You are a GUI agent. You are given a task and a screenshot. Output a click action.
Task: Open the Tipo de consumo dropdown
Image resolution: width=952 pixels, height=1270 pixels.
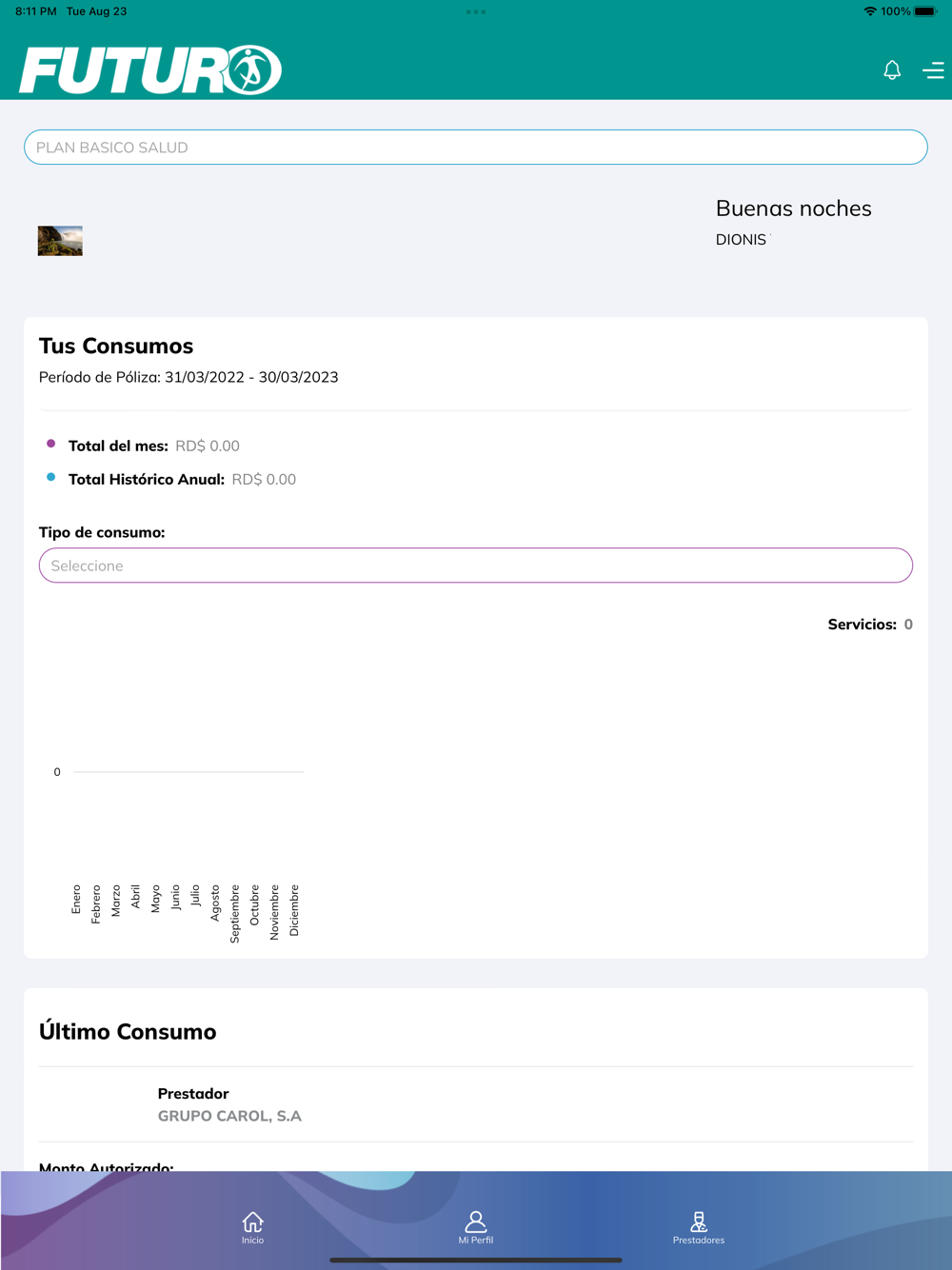click(x=476, y=566)
